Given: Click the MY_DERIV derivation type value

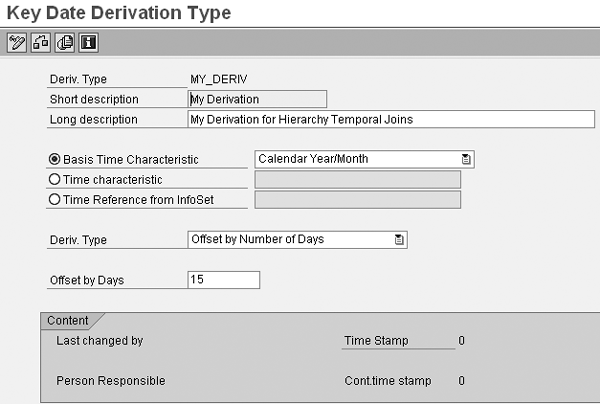Looking at the screenshot, I should [x=219, y=79].
